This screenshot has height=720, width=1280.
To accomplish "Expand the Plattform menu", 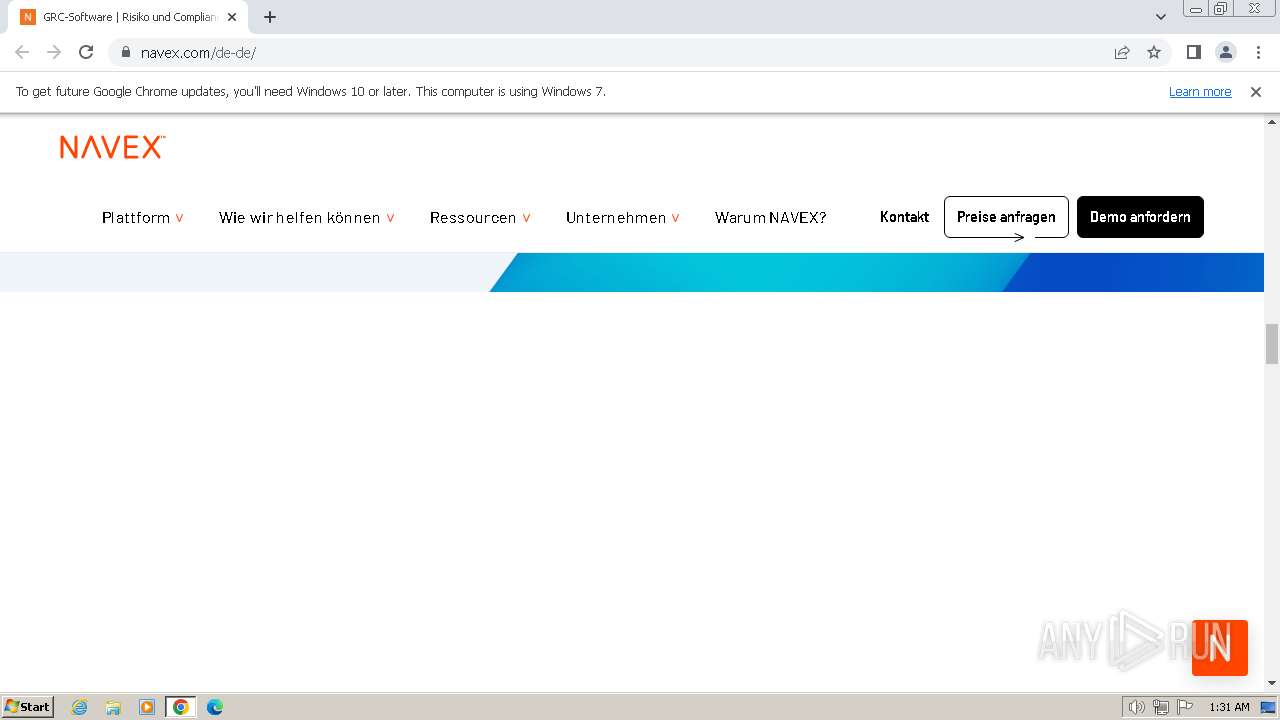I will click(143, 217).
